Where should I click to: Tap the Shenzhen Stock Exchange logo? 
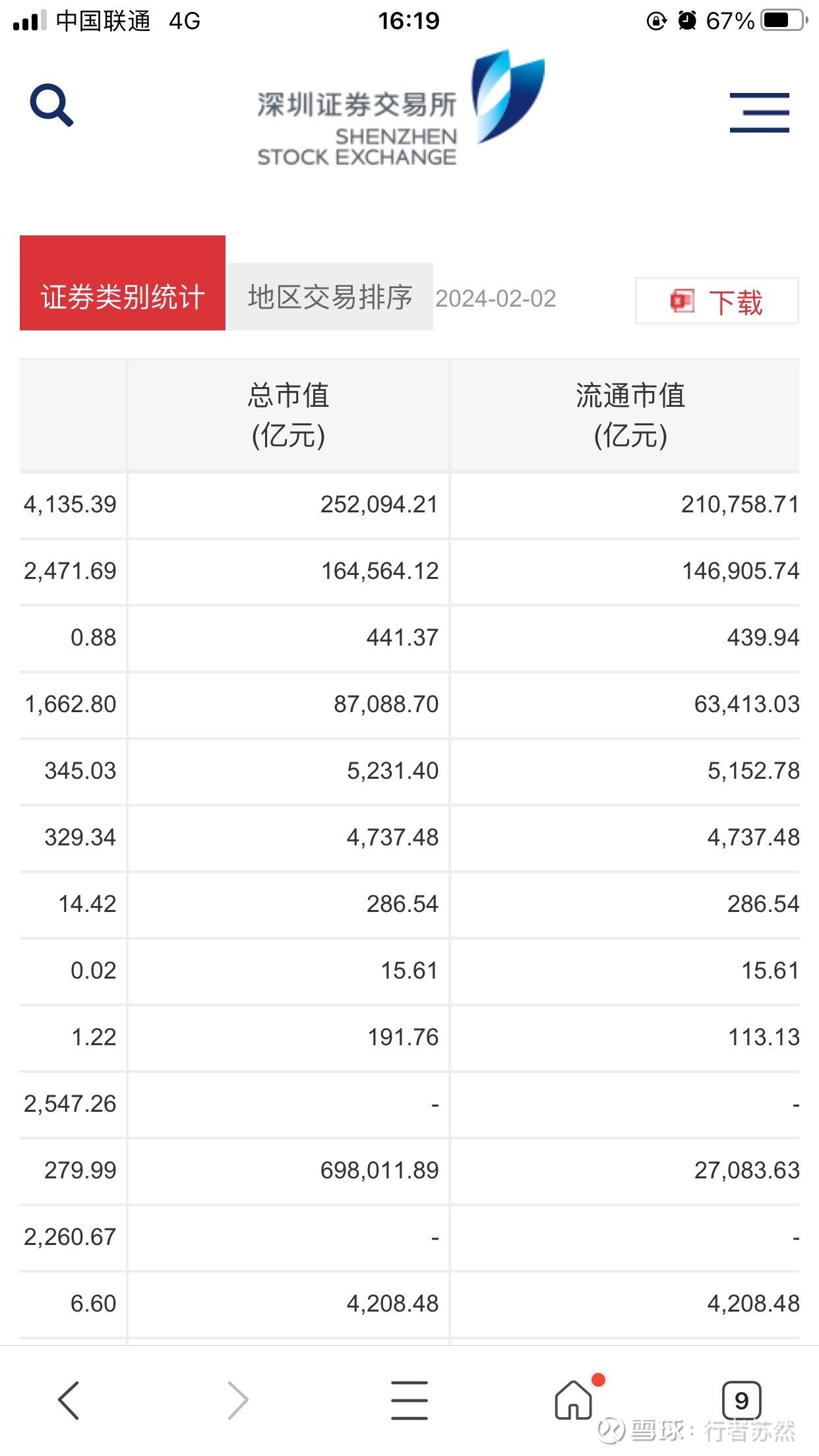click(x=401, y=109)
